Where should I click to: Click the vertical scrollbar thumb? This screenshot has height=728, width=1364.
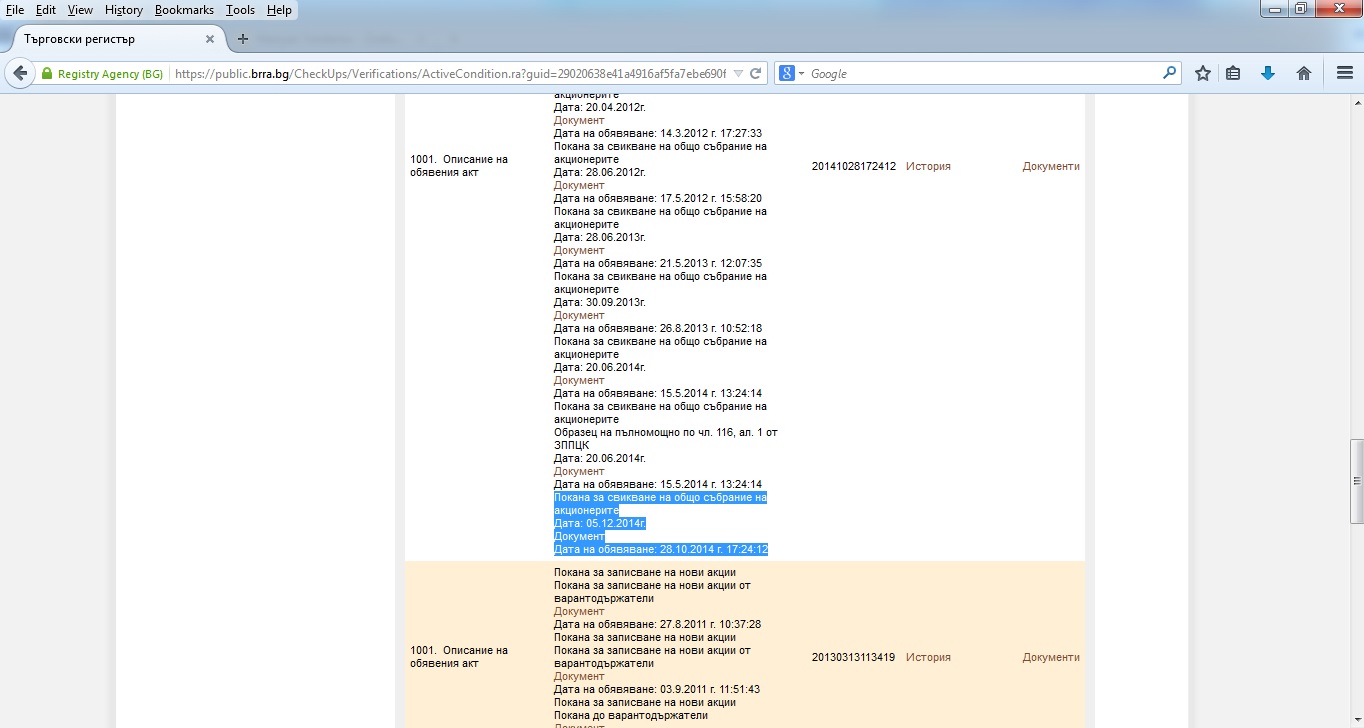[x=1356, y=481]
